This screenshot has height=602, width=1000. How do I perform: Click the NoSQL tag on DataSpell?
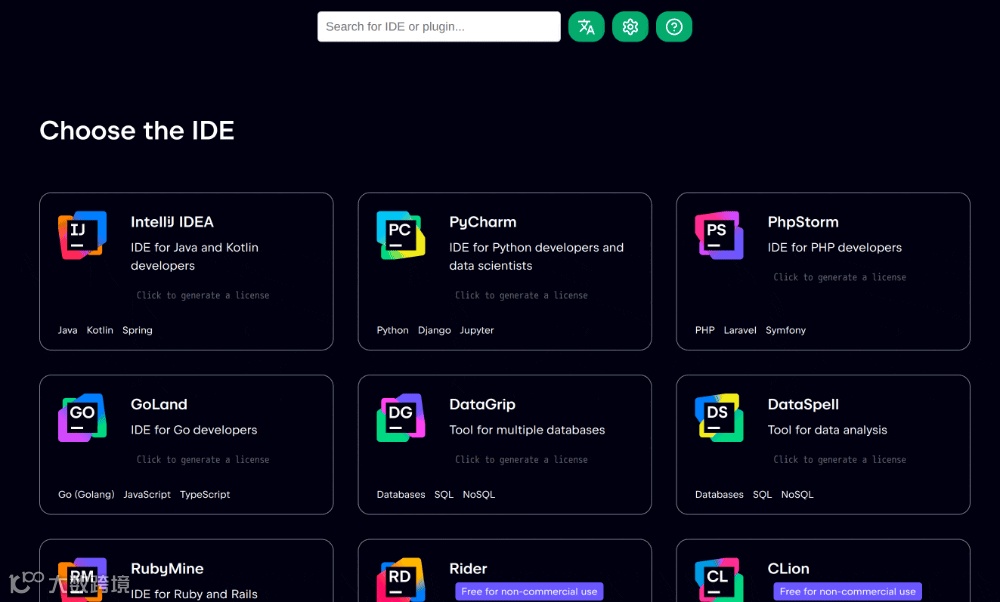tap(797, 495)
